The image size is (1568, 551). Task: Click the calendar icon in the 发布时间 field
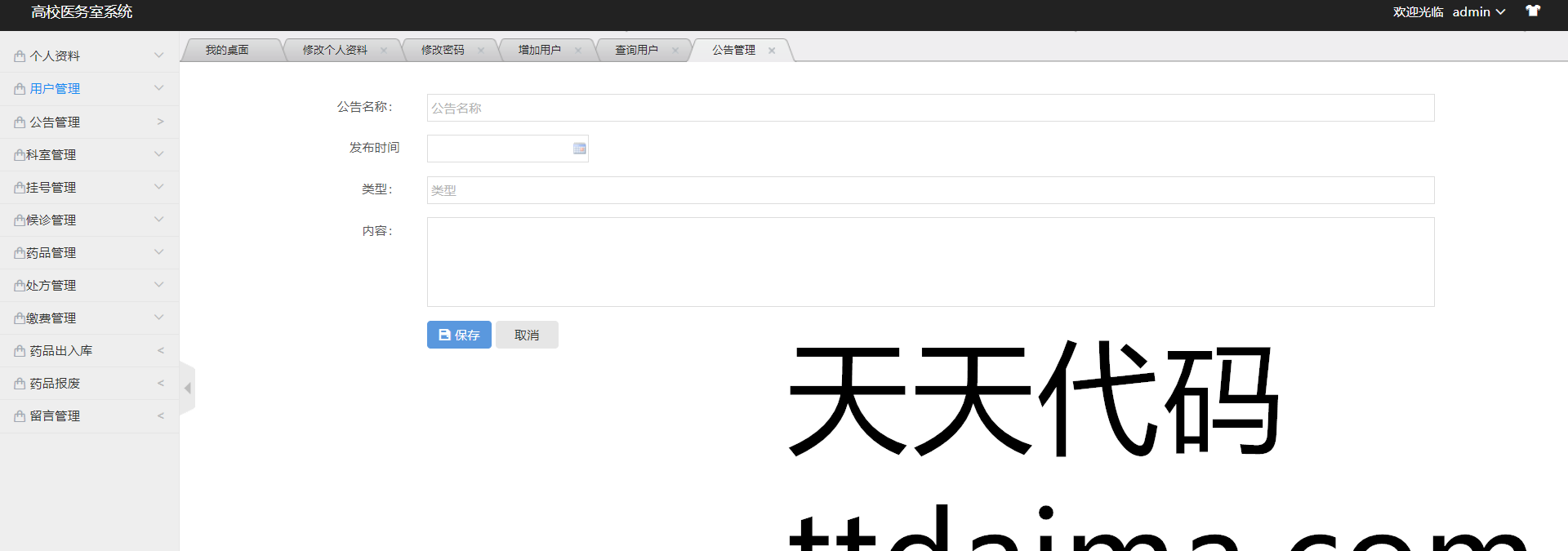[579, 149]
